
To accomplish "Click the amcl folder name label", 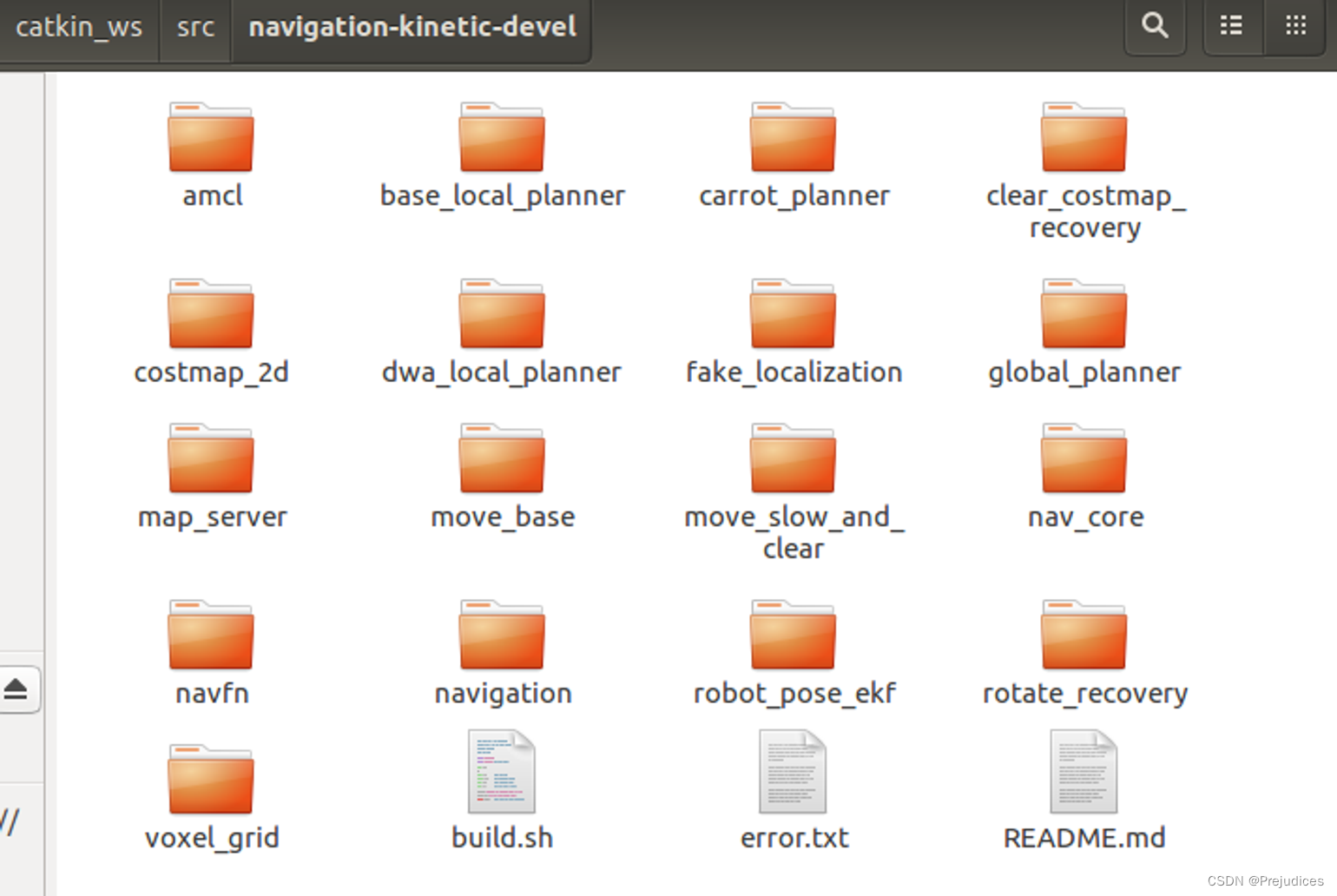I will click(x=213, y=195).
